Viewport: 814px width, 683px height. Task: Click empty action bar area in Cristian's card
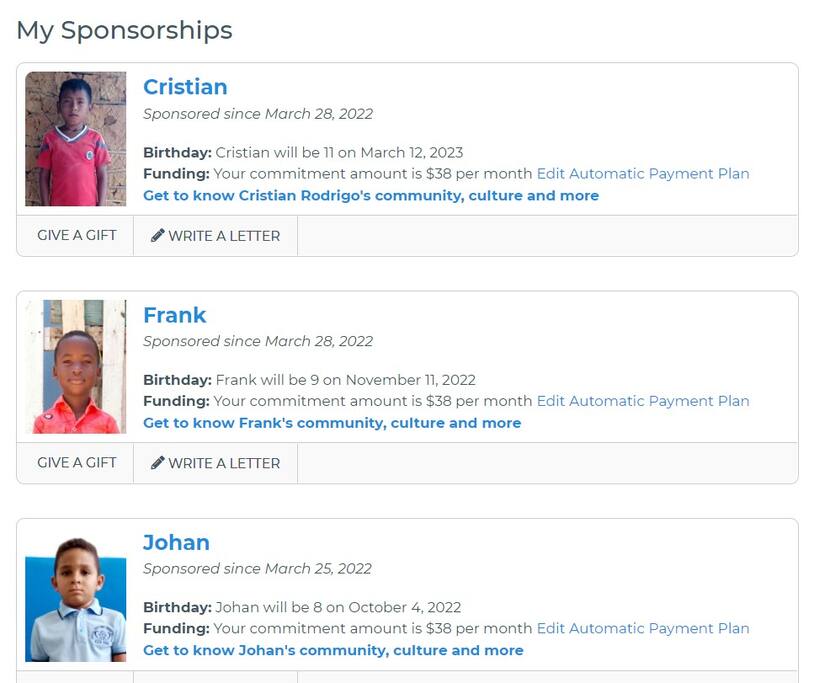click(x=546, y=236)
